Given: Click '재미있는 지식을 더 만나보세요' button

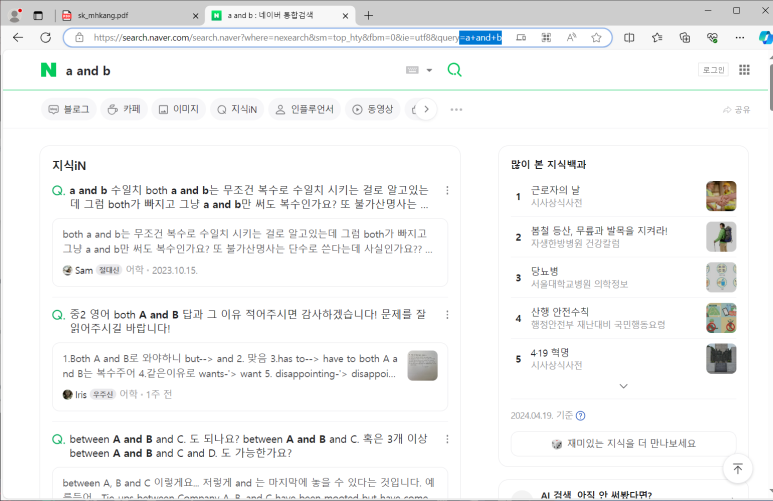Looking at the screenshot, I should pos(624,444).
